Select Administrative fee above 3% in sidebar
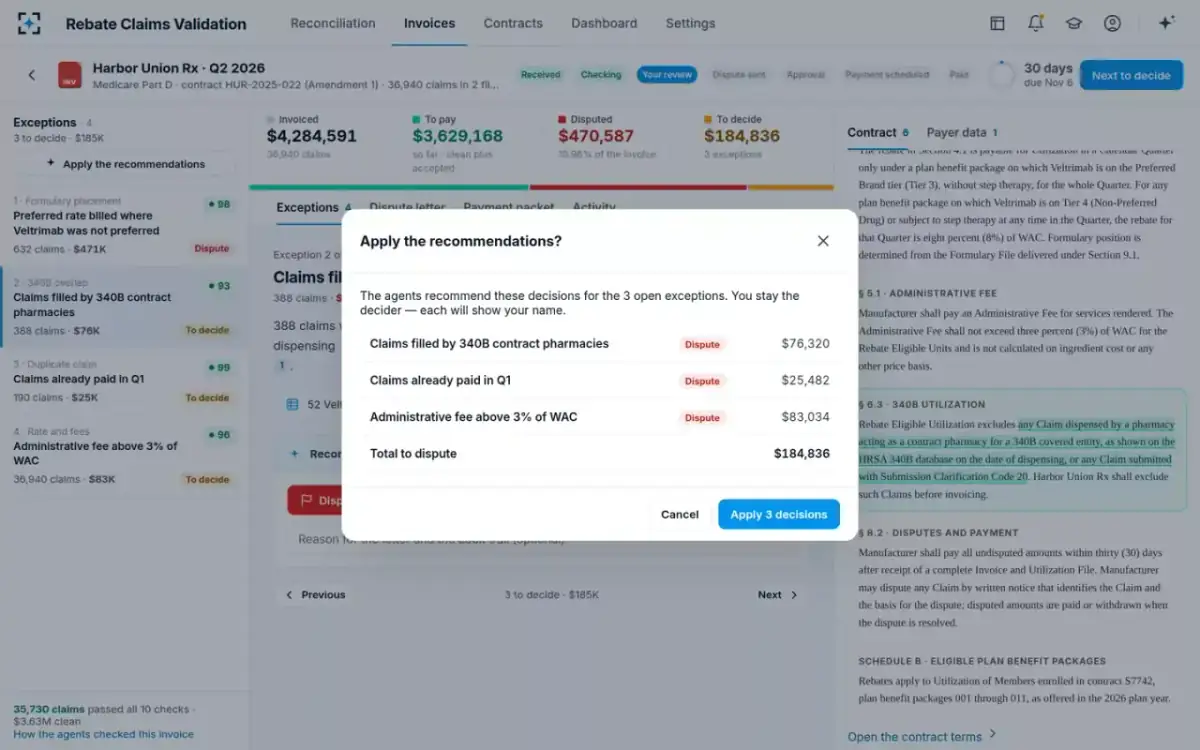Screen dimensions: 1200x750 coord(124,456)
